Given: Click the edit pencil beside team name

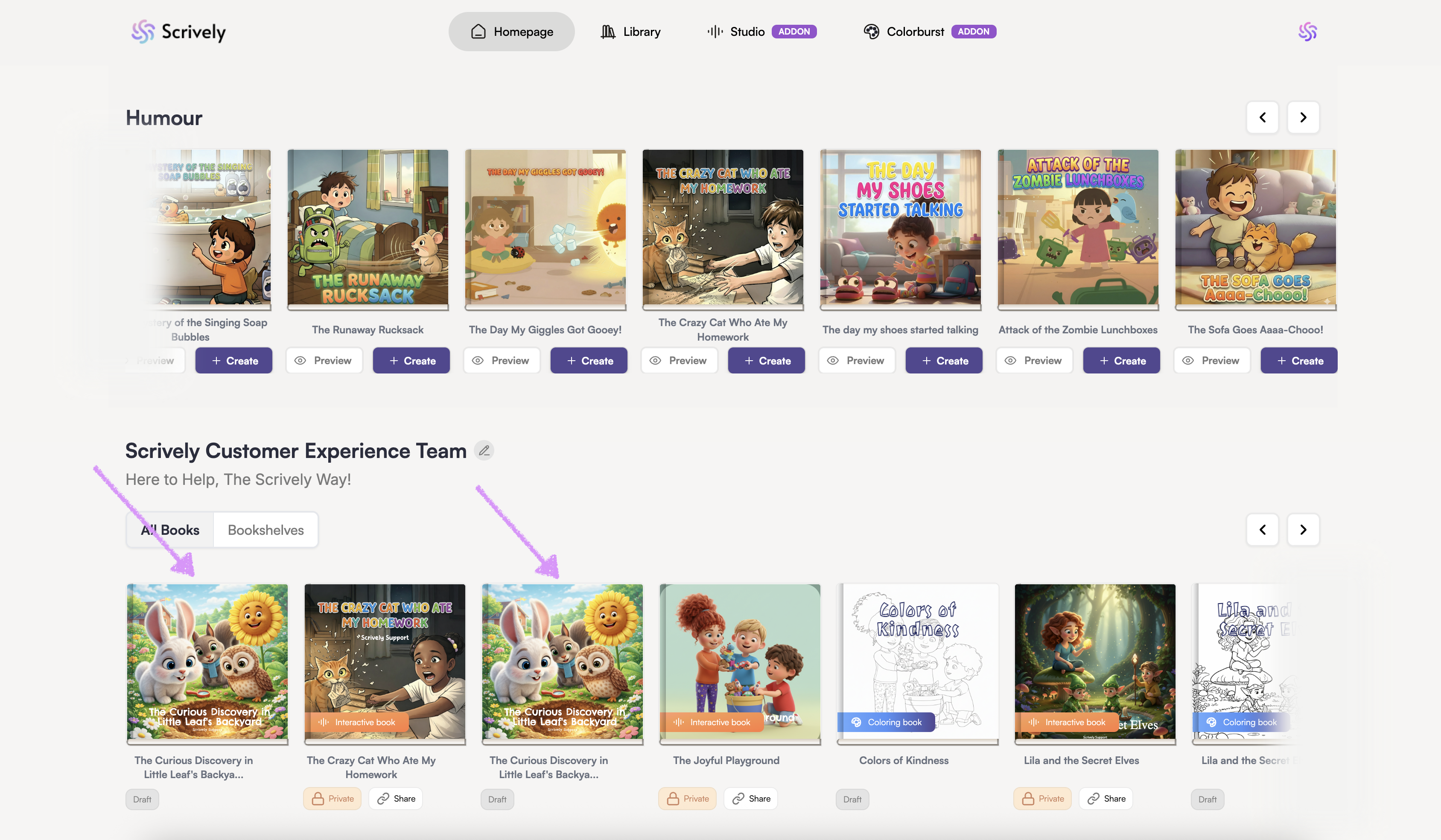Looking at the screenshot, I should (484, 451).
